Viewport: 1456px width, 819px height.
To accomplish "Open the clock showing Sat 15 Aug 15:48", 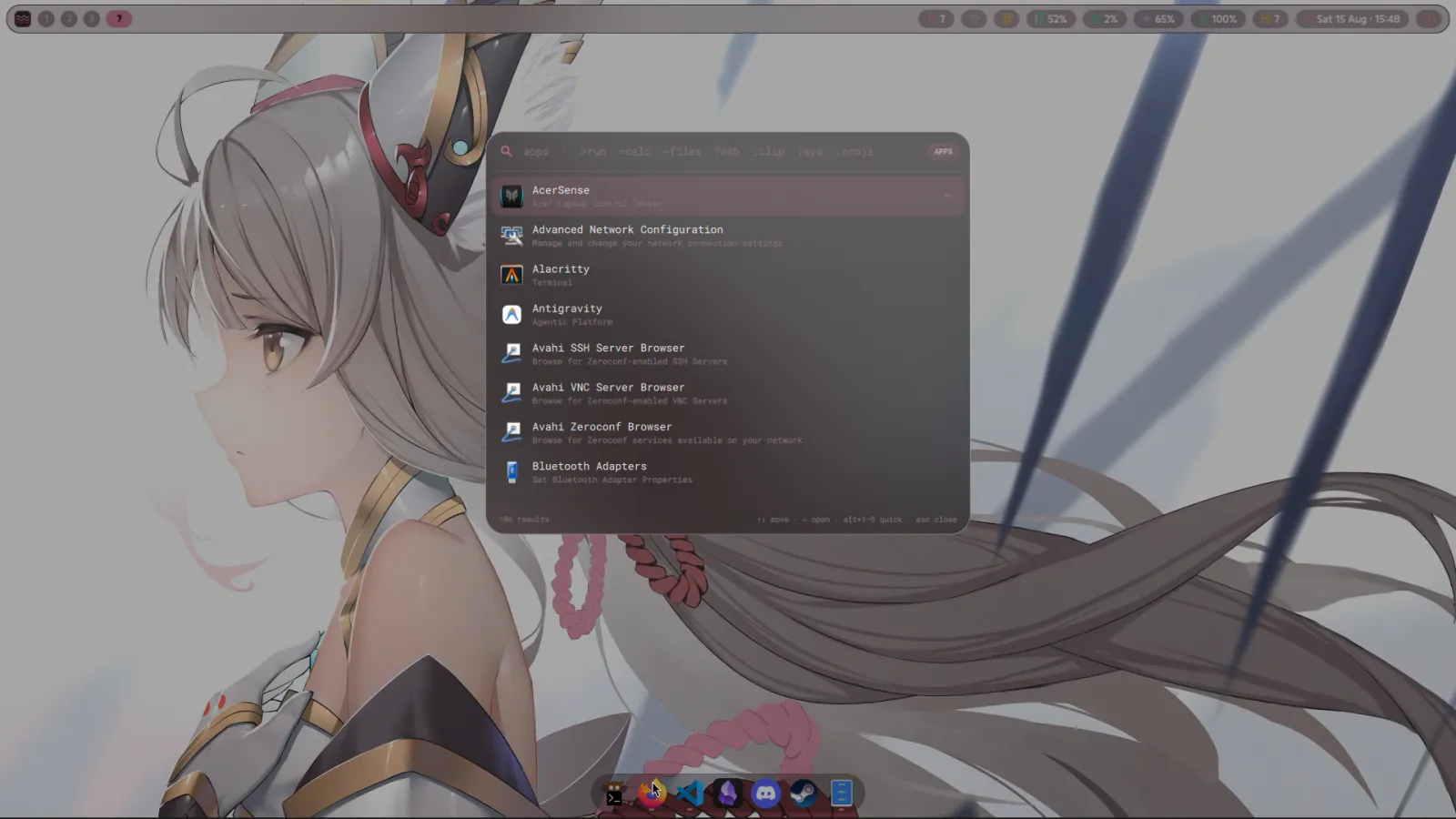I will [1351, 18].
